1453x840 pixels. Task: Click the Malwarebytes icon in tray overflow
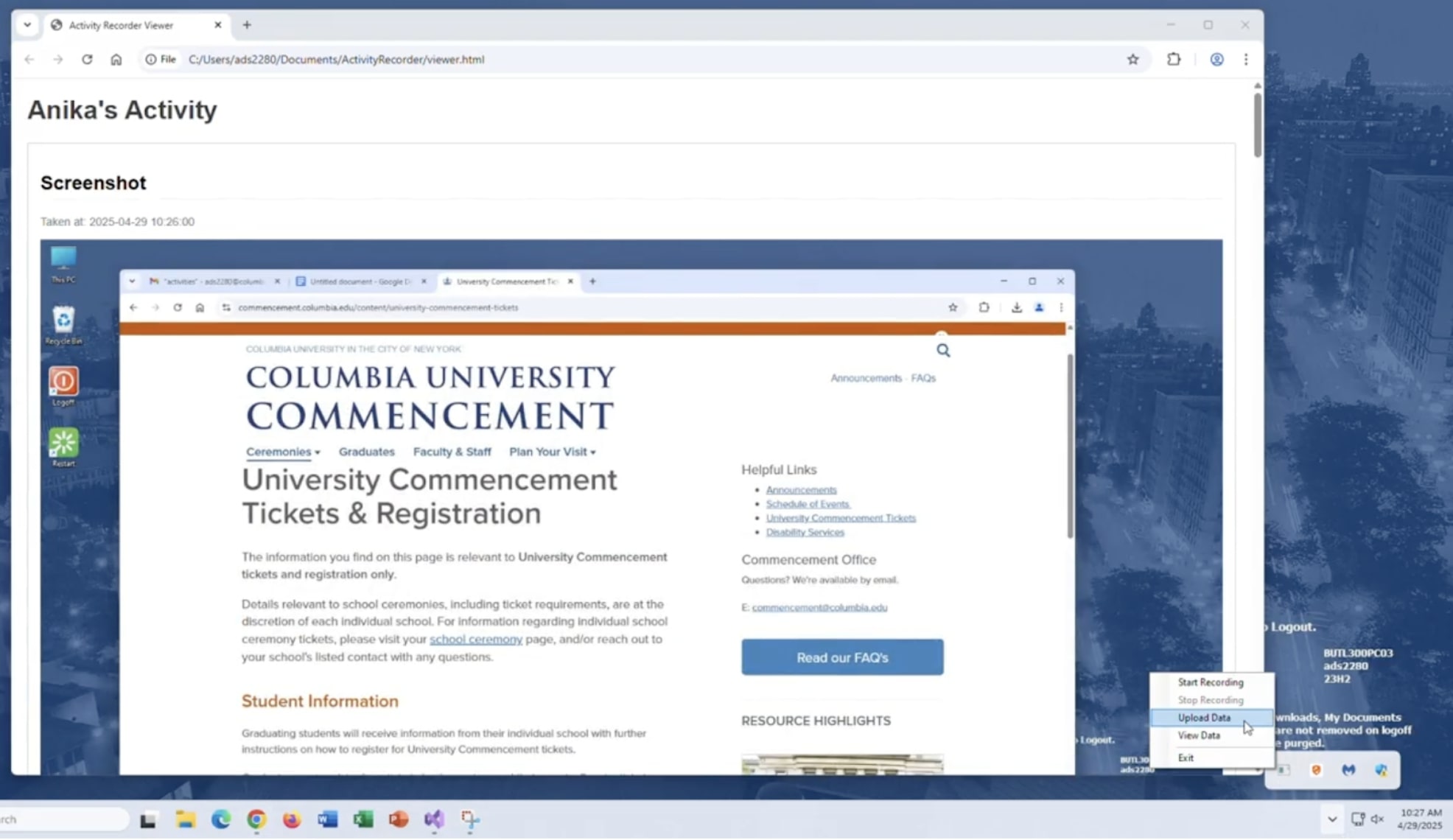tap(1348, 770)
